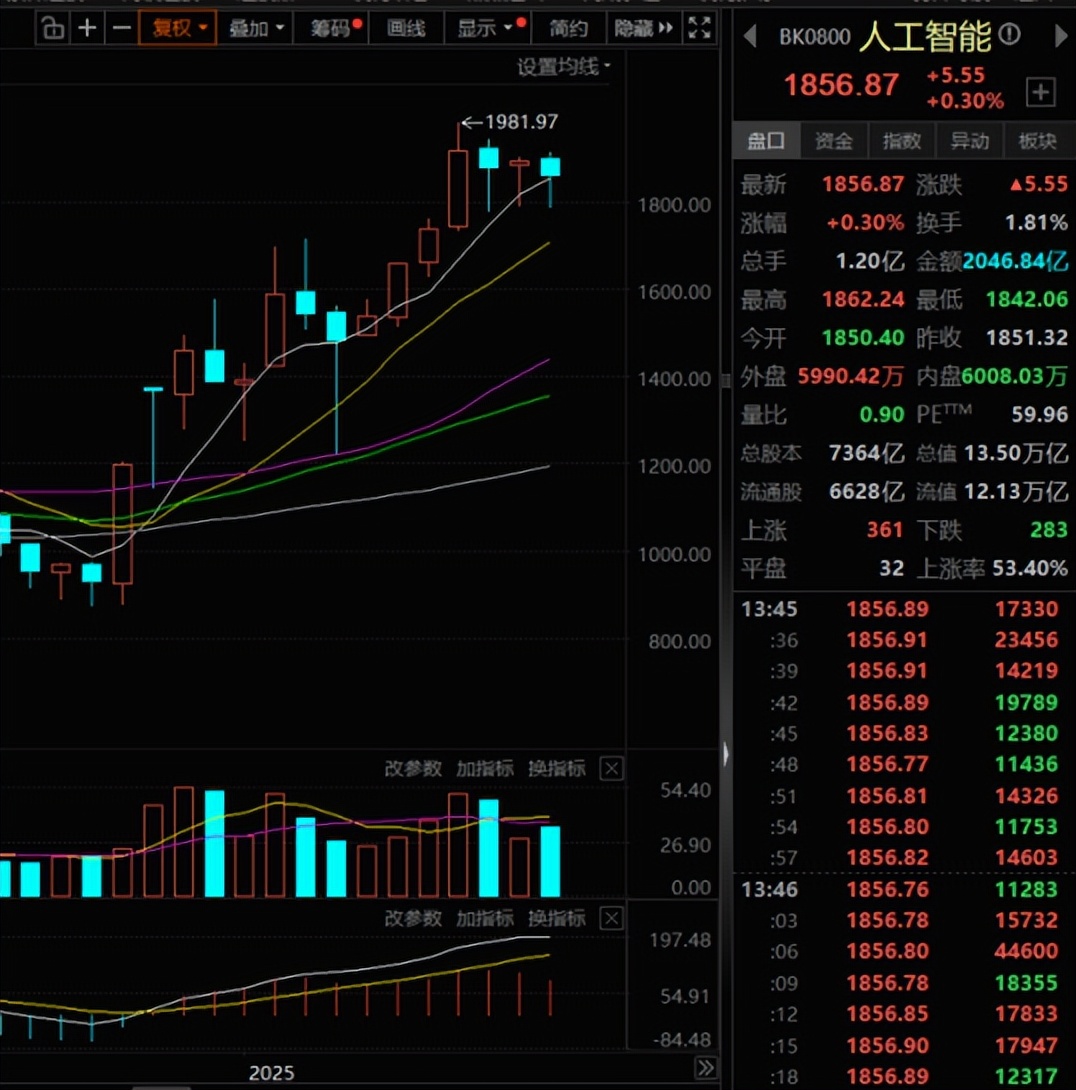
Task: Switch to the 资金 tab
Action: coord(834,141)
